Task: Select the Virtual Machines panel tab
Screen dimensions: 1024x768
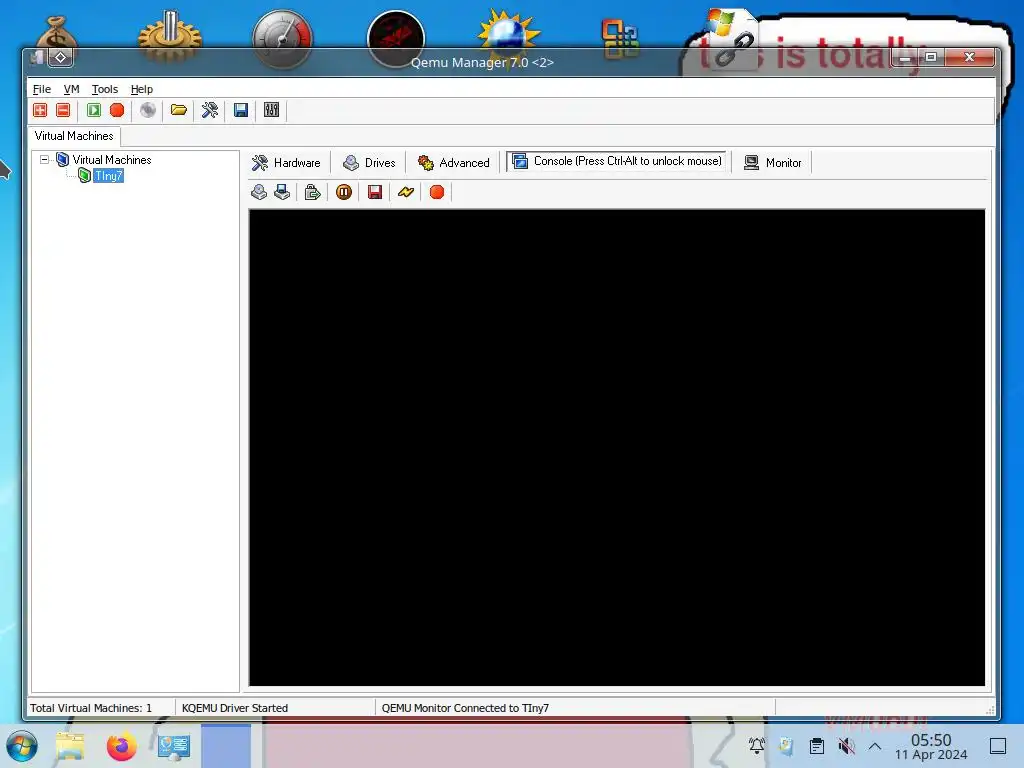Action: [x=74, y=136]
